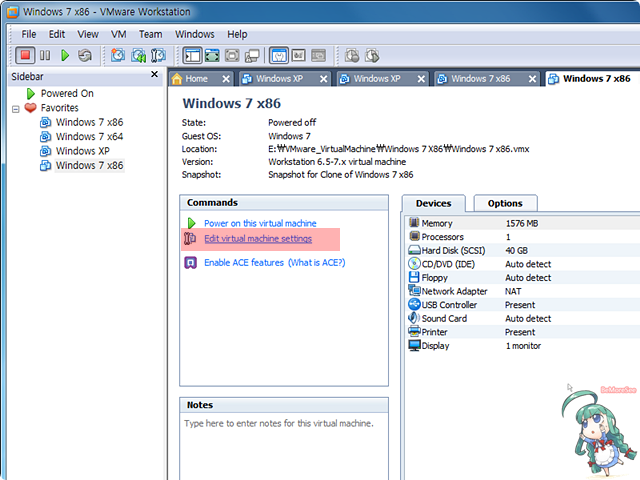The width and height of the screenshot is (640, 480).
Task: Click in the Notes text field
Action: 284,447
